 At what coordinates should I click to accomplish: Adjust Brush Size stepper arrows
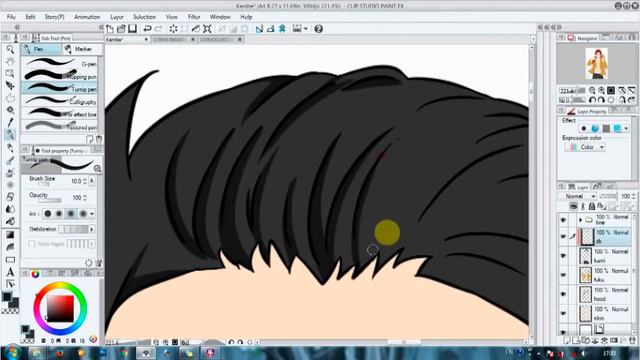(85, 181)
